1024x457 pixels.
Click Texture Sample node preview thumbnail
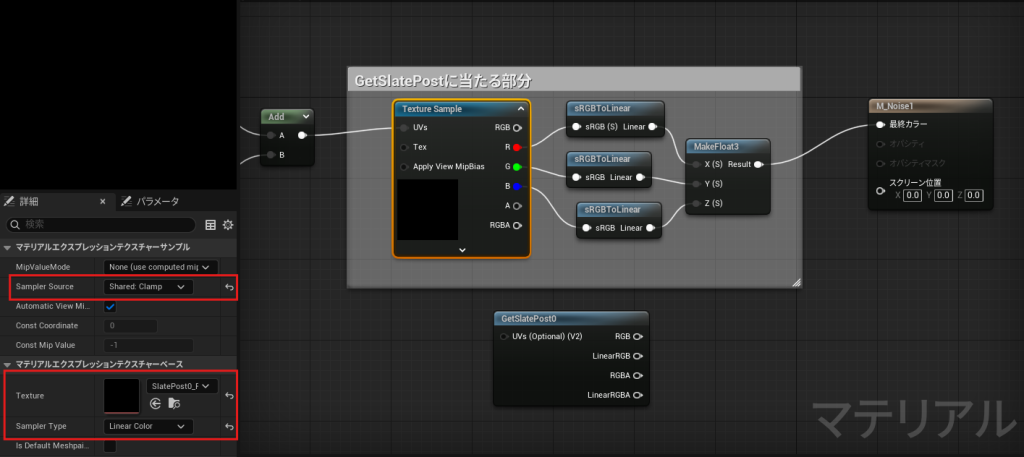click(x=427, y=210)
